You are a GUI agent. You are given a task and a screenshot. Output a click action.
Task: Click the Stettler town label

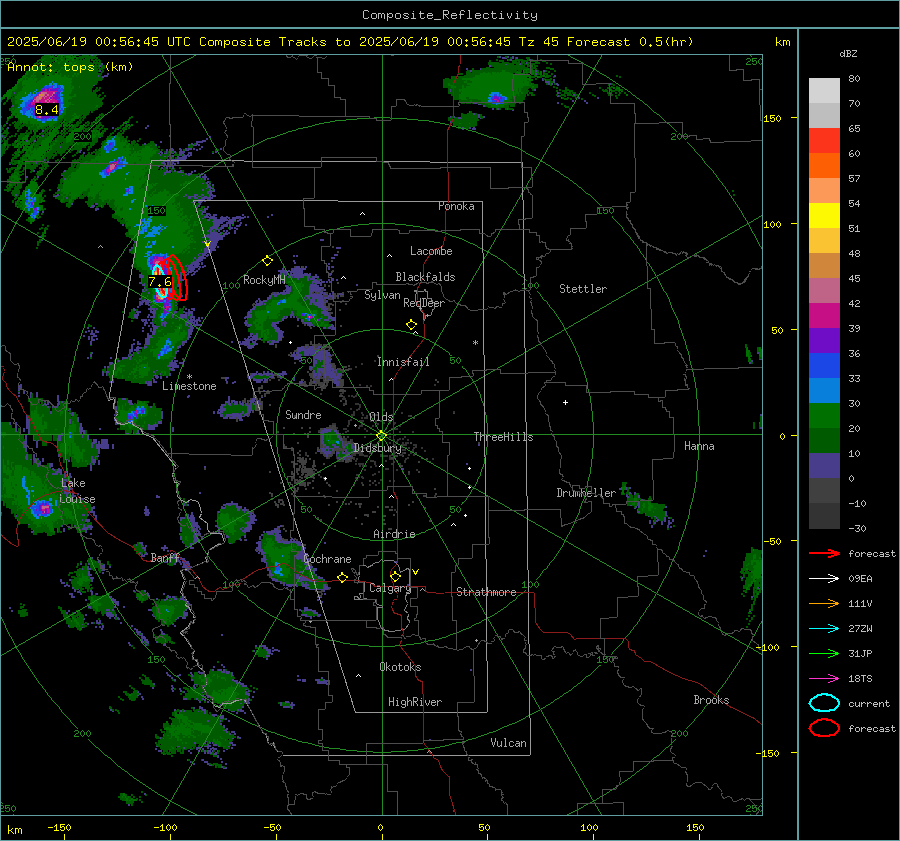click(x=583, y=289)
